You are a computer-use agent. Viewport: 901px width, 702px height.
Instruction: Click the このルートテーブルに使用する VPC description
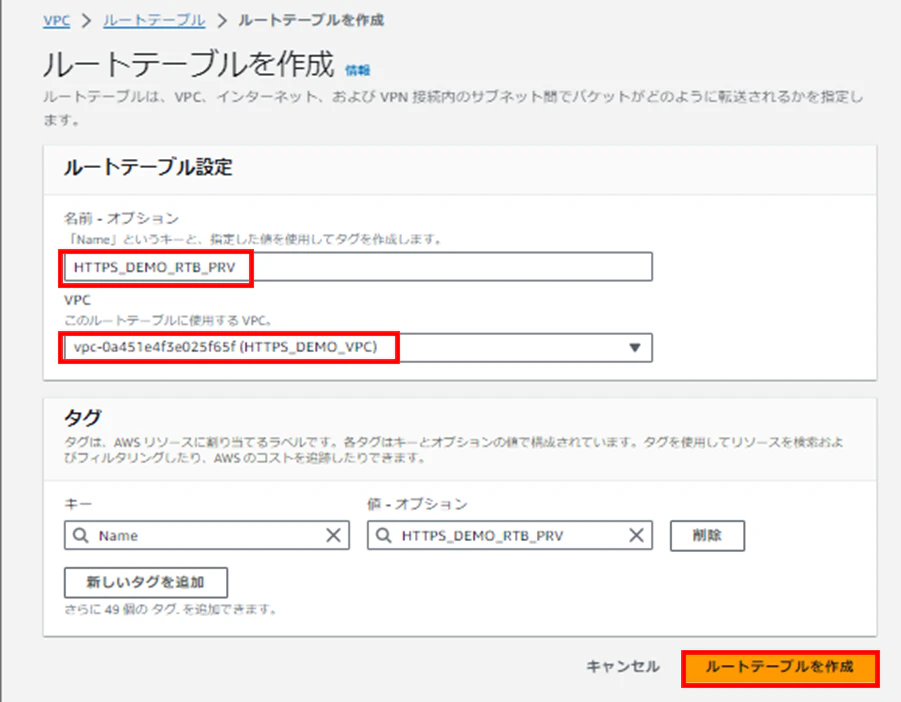click(x=168, y=320)
